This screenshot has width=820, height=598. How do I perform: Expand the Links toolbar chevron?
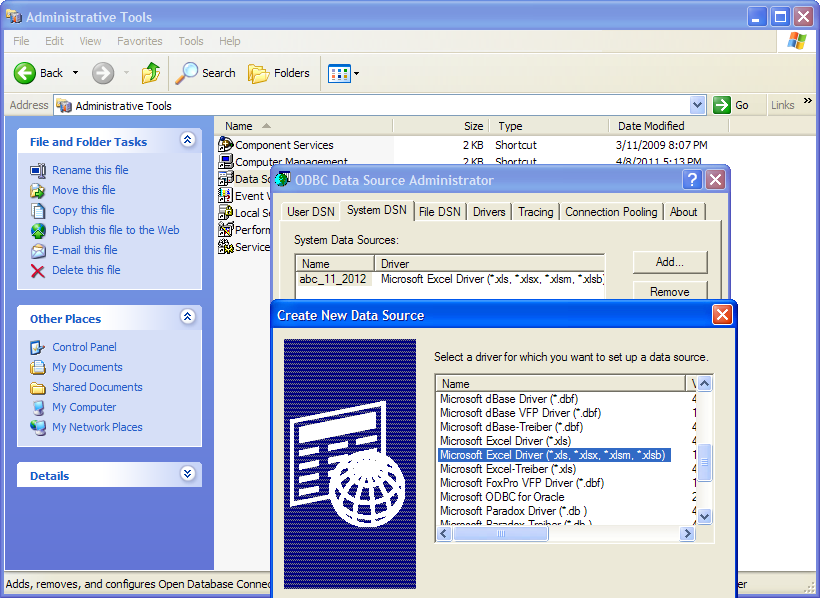coord(807,100)
